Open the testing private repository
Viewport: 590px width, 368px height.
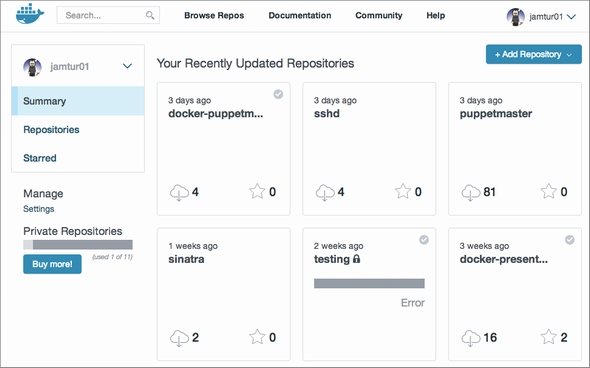pos(332,259)
